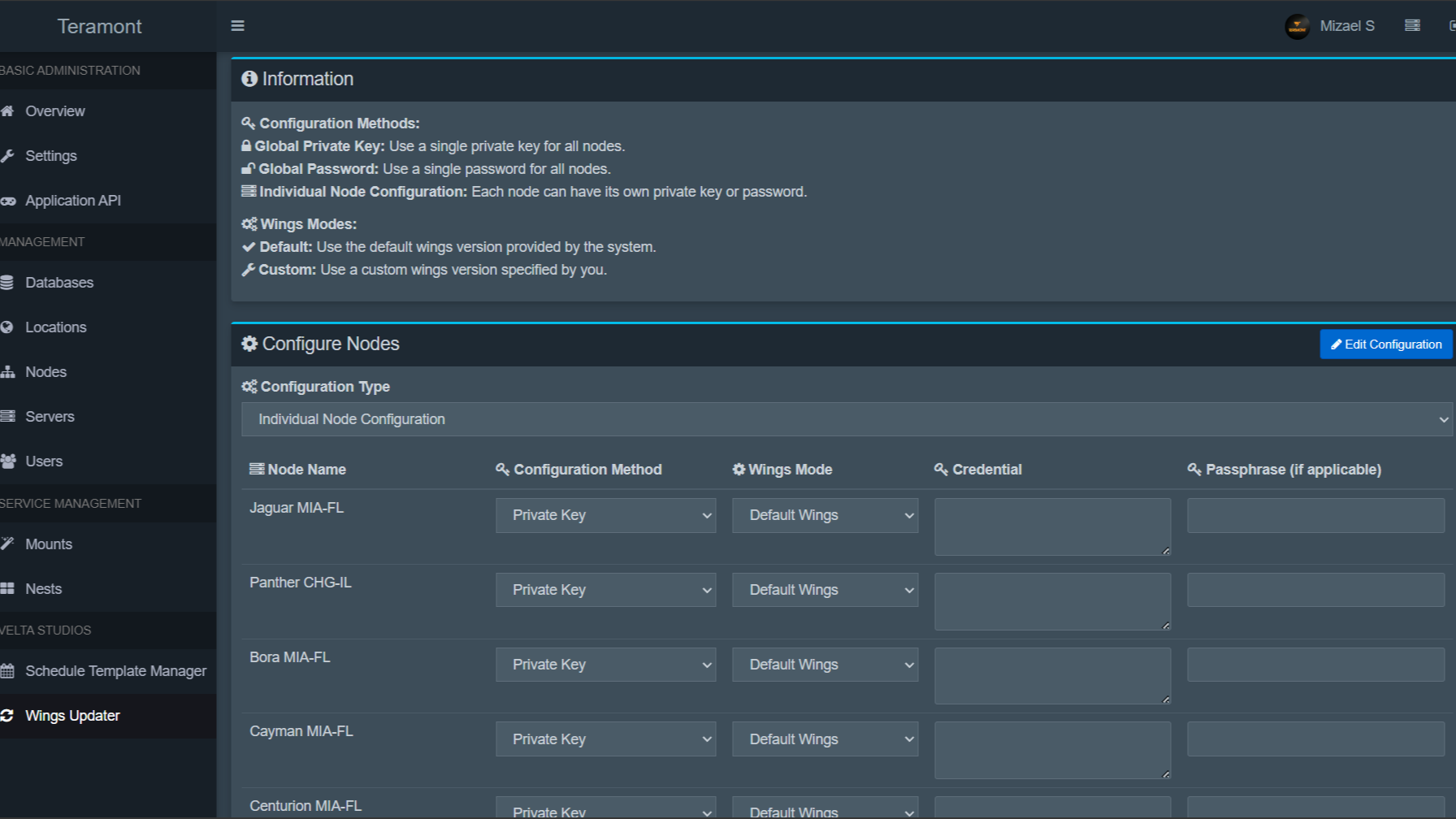Click the Locations globe icon in sidebar
Image resolution: width=1456 pixels, height=819 pixels.
(7, 327)
